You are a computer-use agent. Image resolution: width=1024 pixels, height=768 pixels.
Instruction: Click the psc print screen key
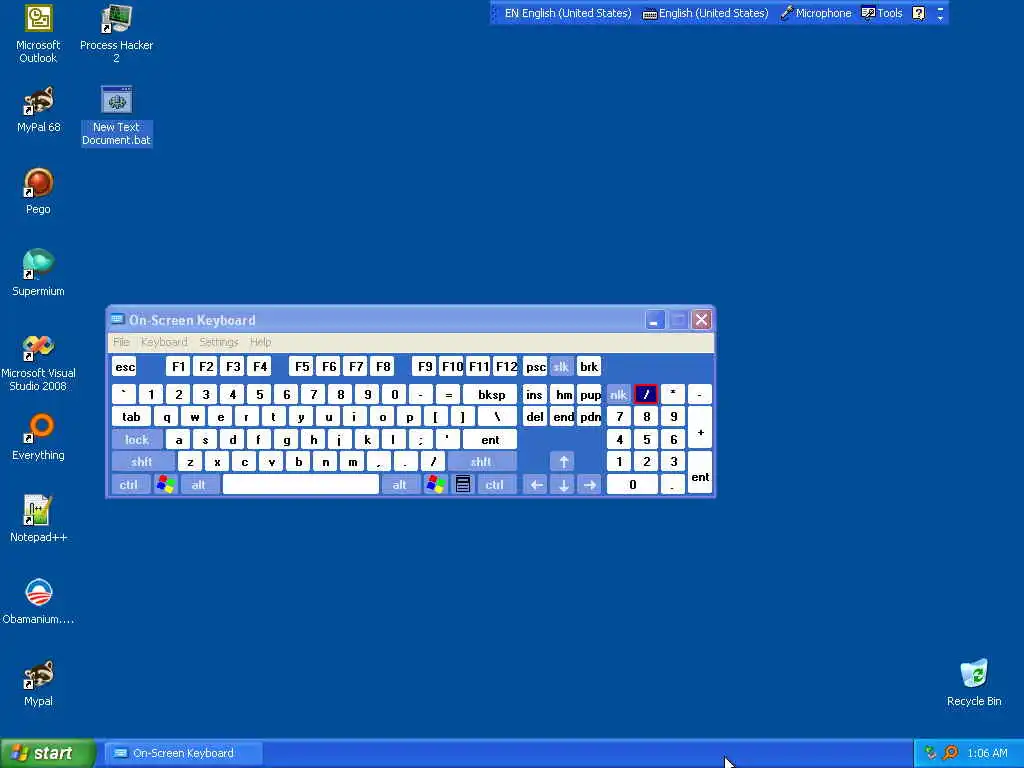tap(536, 366)
